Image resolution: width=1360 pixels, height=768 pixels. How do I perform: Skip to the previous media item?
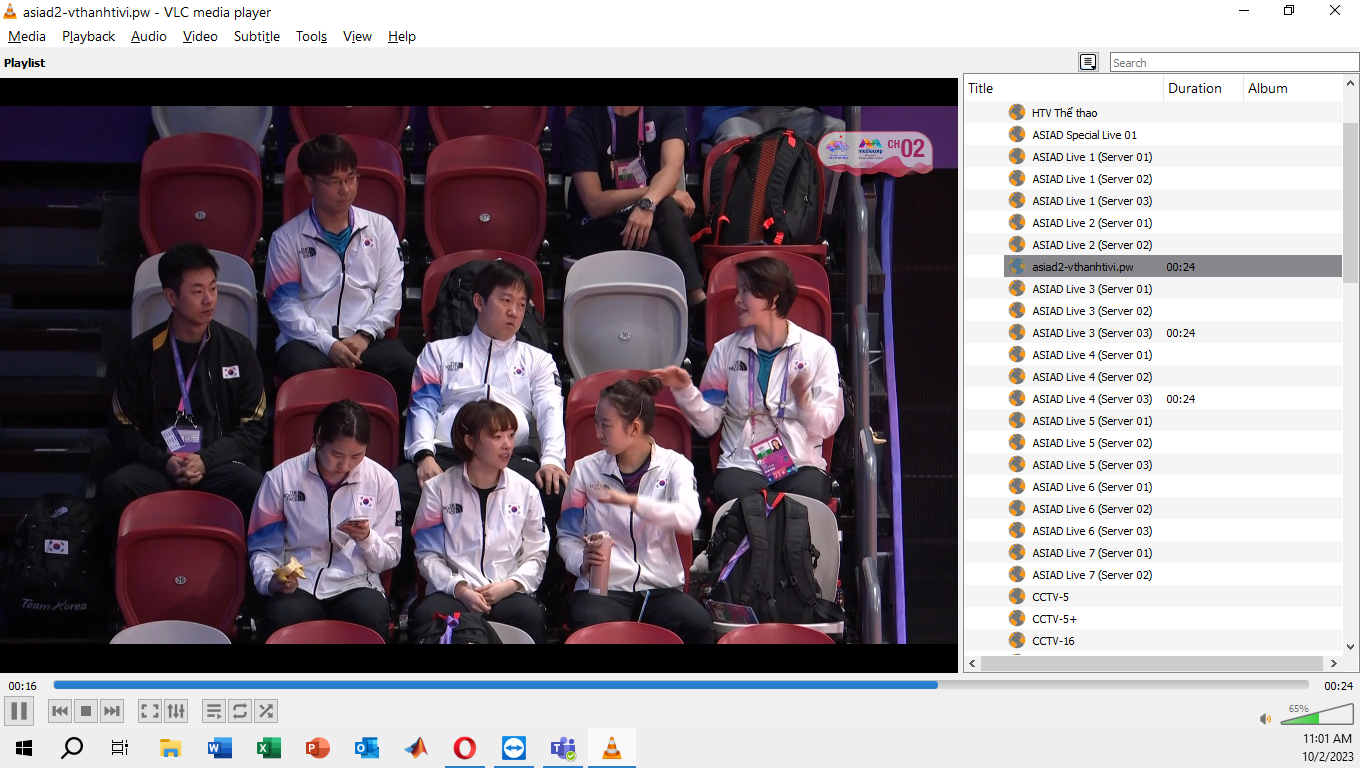tap(60, 711)
